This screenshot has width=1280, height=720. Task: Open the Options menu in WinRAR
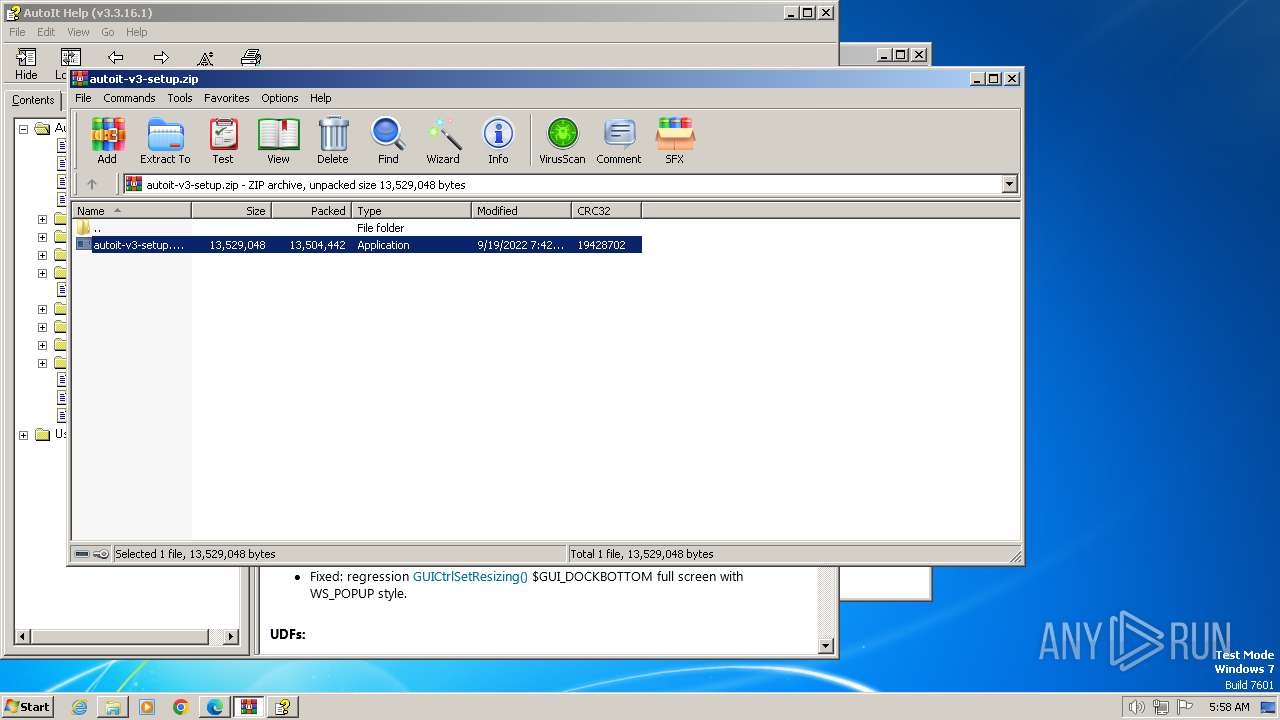click(x=280, y=98)
